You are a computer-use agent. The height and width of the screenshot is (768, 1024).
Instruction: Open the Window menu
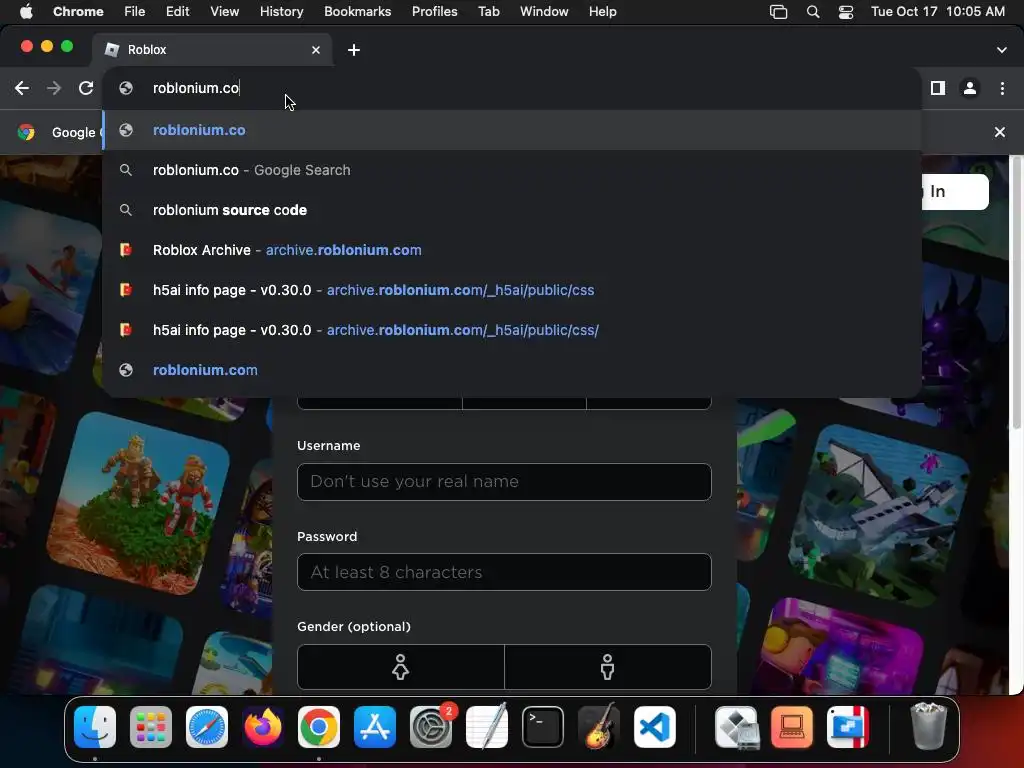point(544,12)
